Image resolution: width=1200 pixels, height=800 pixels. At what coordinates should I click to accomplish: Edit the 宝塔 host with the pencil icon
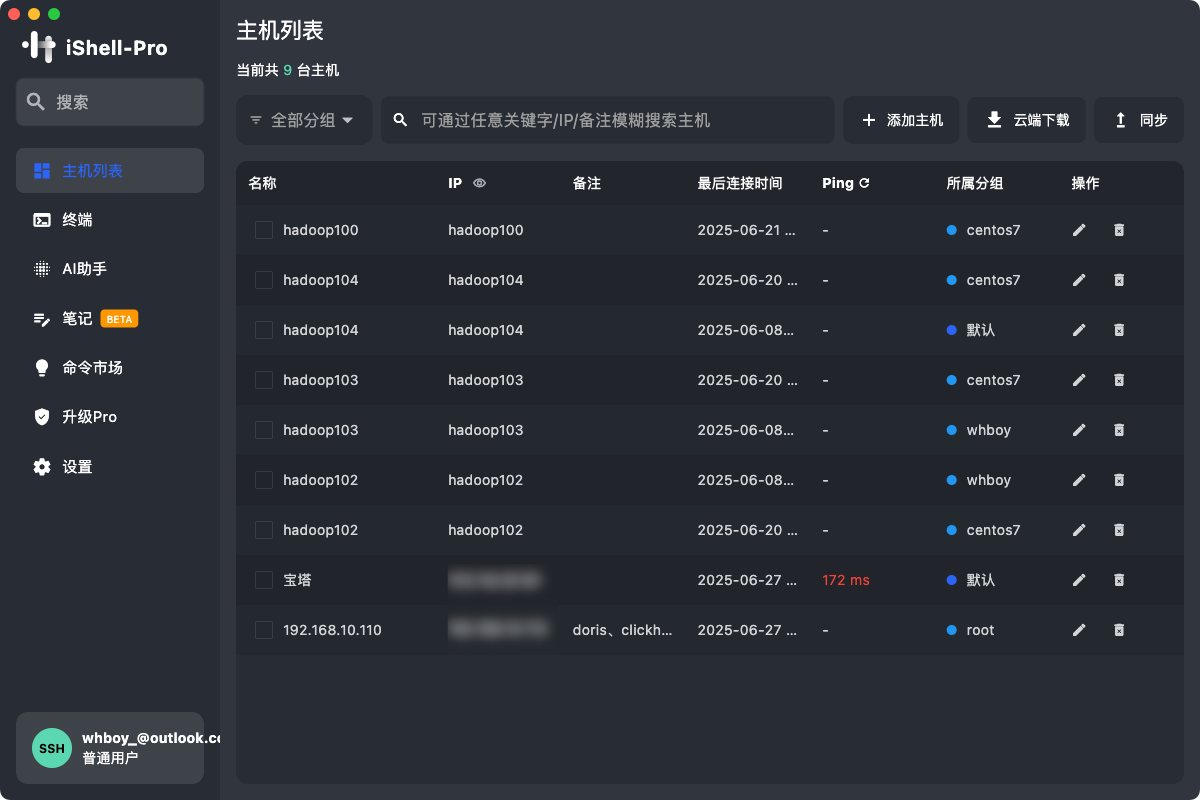[1079, 580]
